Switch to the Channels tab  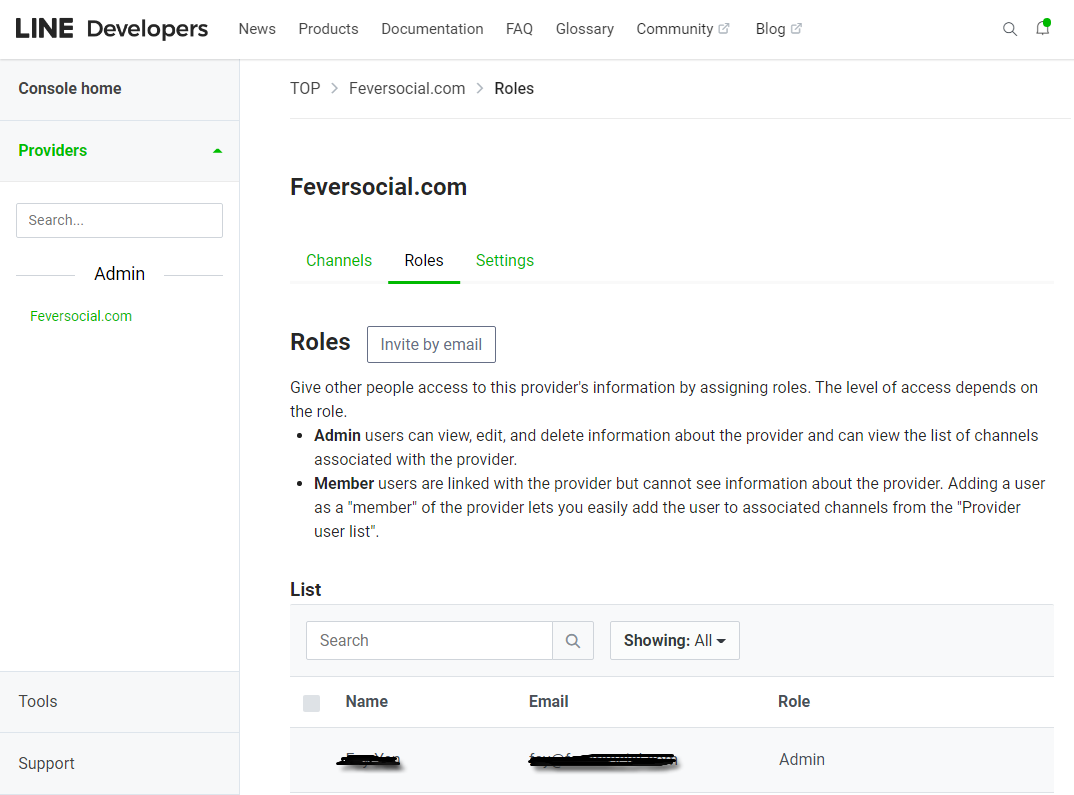pos(339,261)
